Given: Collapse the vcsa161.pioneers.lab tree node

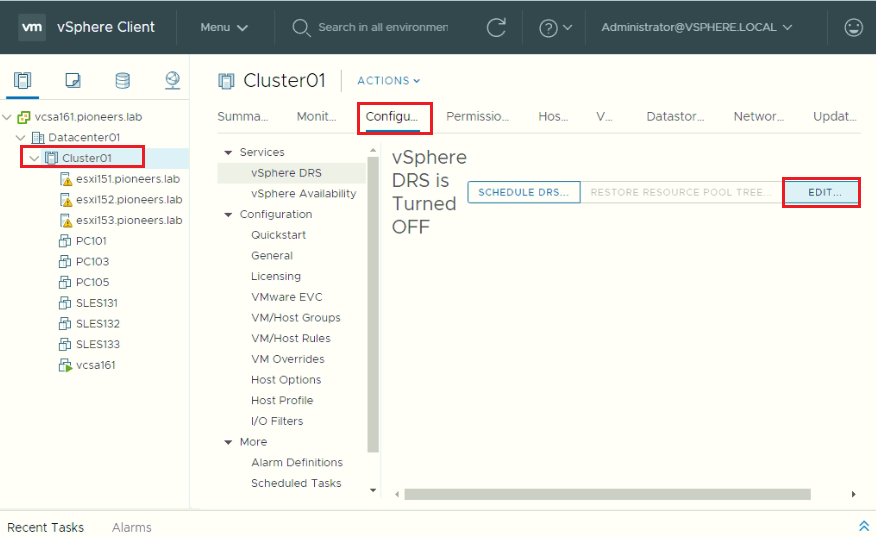Looking at the screenshot, I should pyautogui.click(x=7, y=117).
